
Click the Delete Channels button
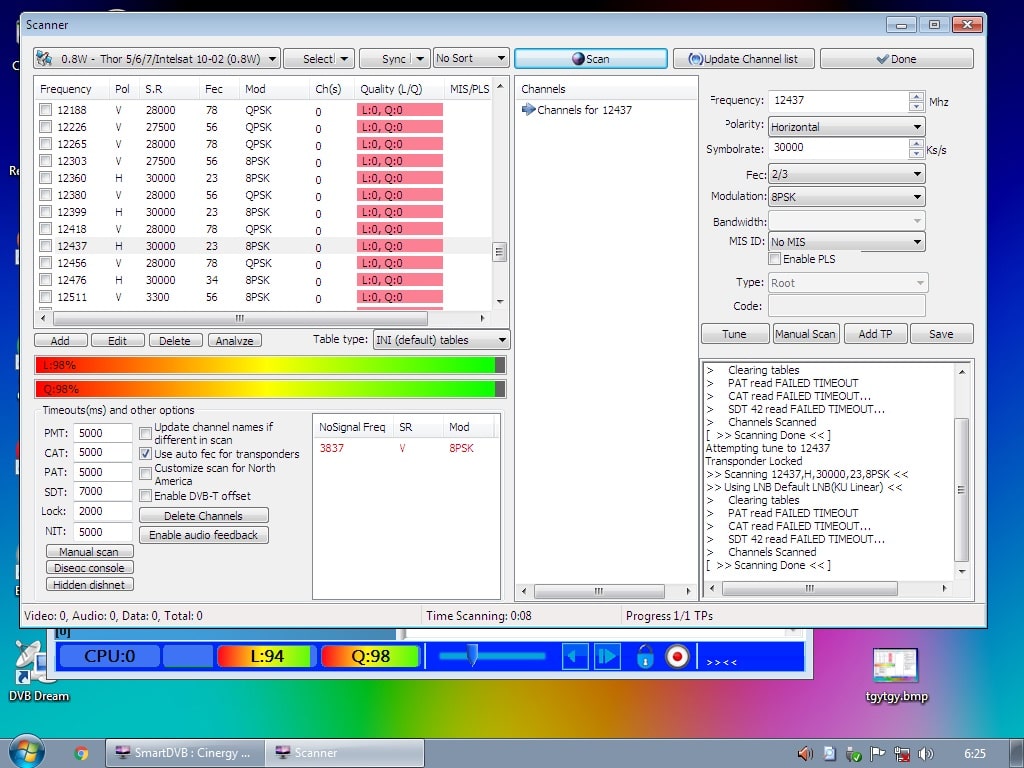(x=203, y=515)
